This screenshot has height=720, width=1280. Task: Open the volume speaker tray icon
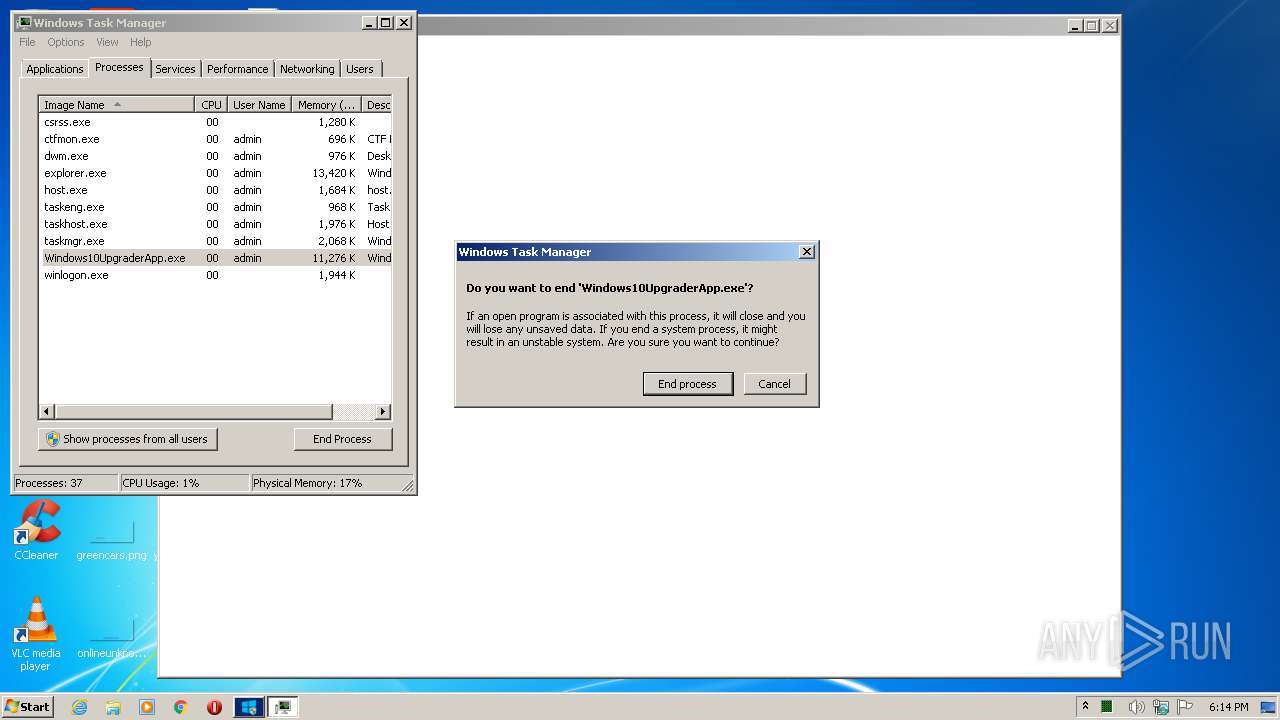(1136, 707)
